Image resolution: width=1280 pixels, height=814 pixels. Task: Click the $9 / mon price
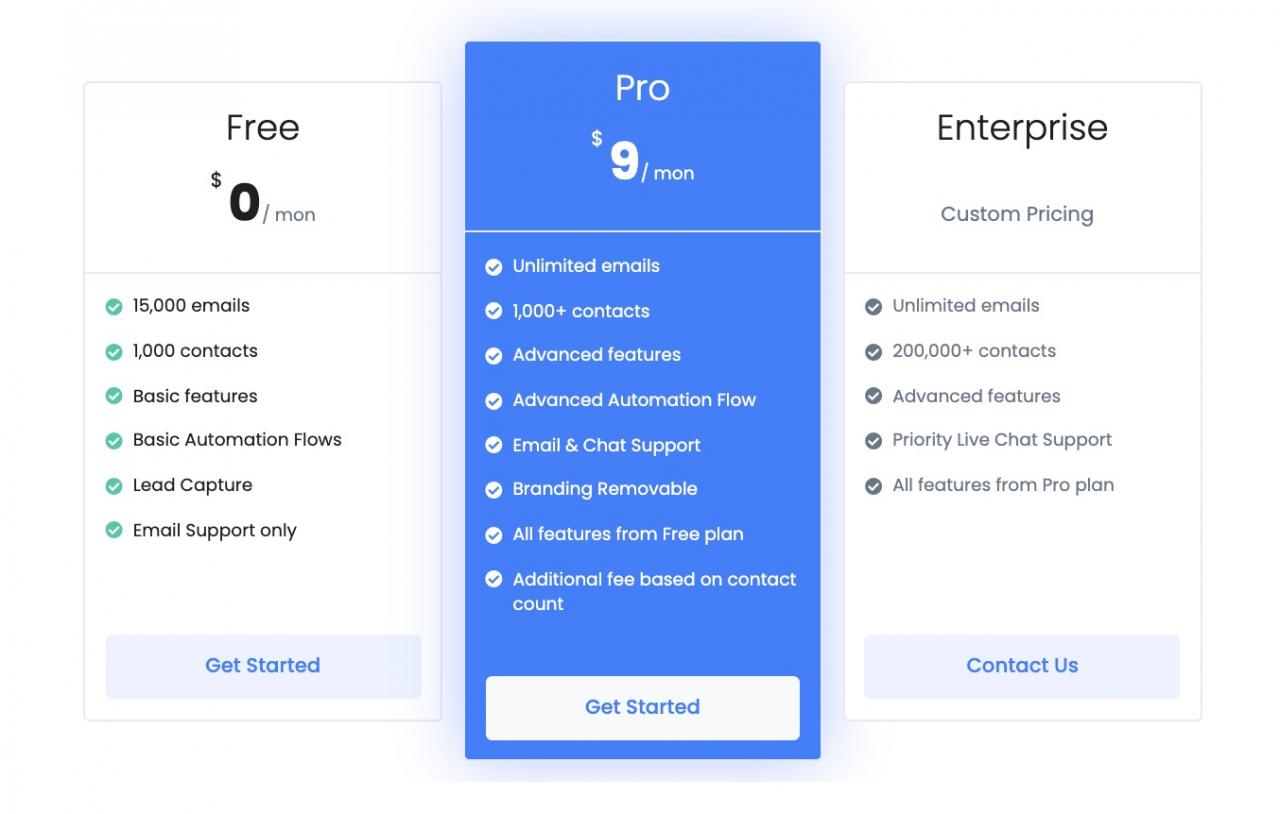642,162
